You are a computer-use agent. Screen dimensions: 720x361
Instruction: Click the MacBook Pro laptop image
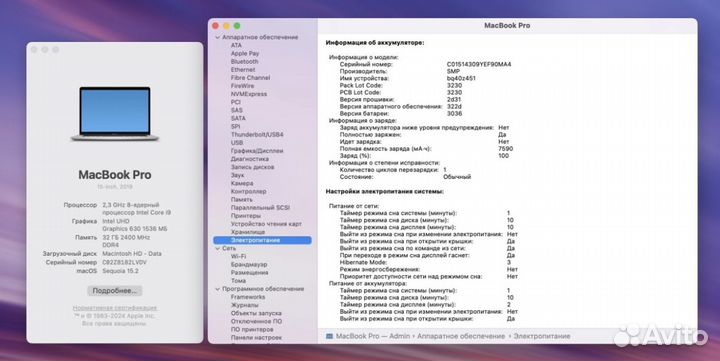pyautogui.click(x=115, y=114)
